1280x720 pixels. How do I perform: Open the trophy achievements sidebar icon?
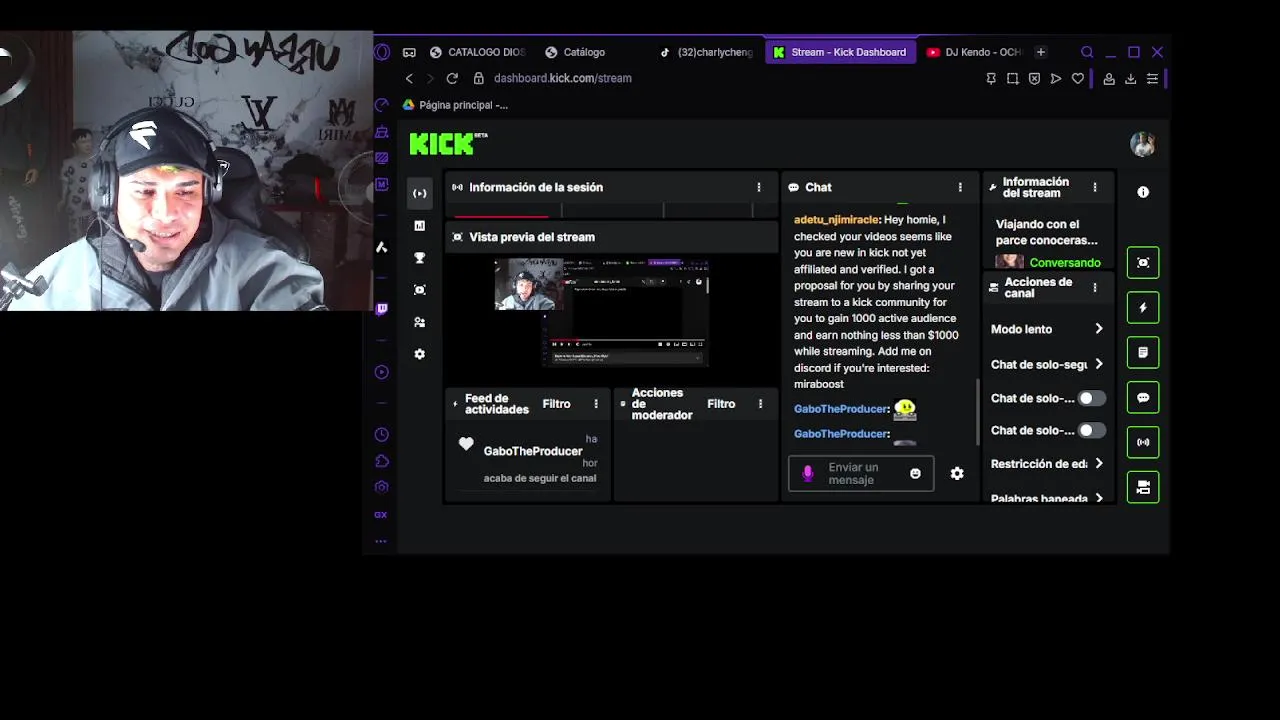pyautogui.click(x=420, y=258)
